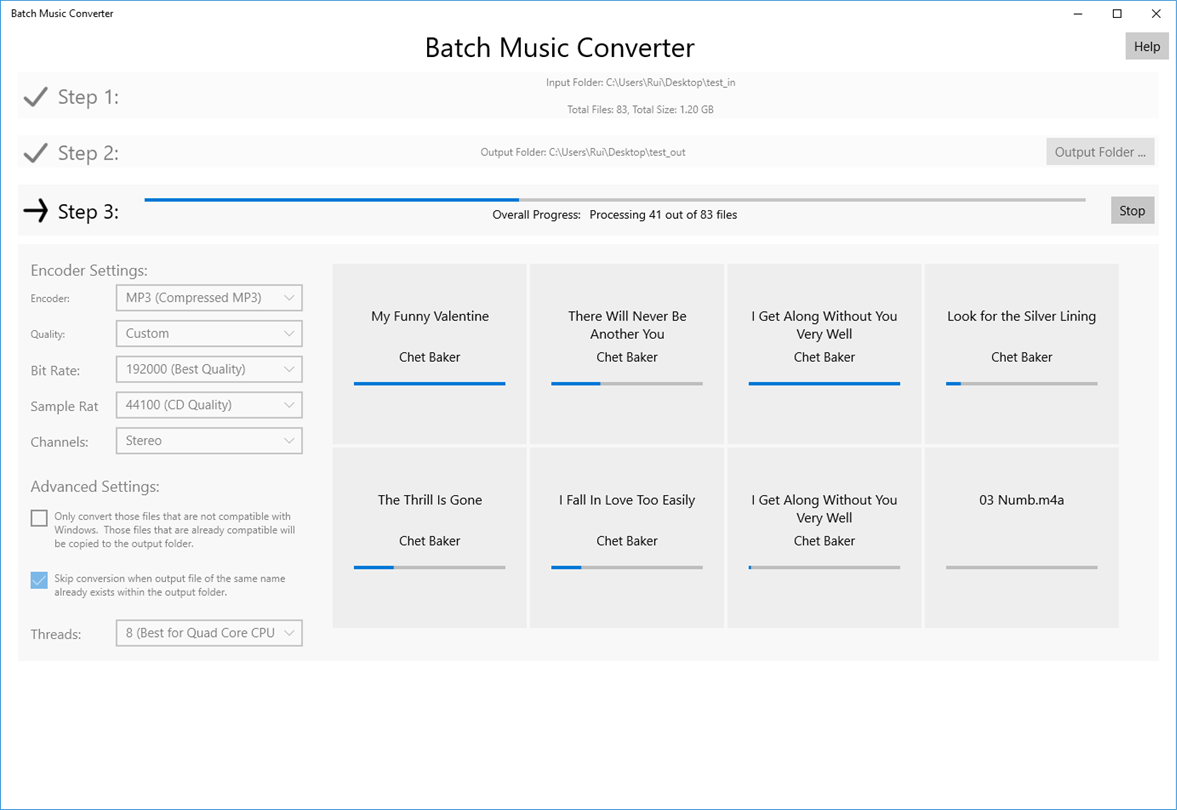1177x810 pixels.
Task: Open the Bit Rate dropdown
Action: [209, 369]
